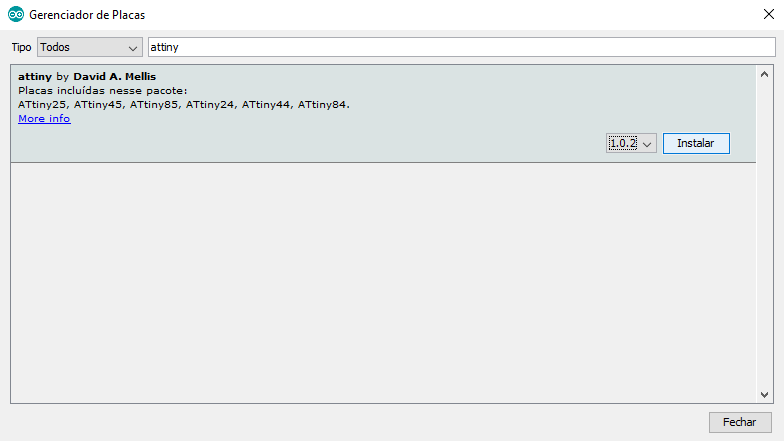The image size is (784, 441).
Task: Expand the 1.0.2 version selector
Action: 631,144
